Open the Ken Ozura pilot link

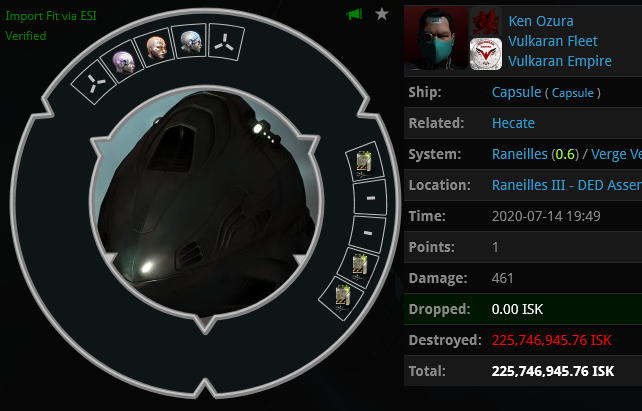coord(540,21)
